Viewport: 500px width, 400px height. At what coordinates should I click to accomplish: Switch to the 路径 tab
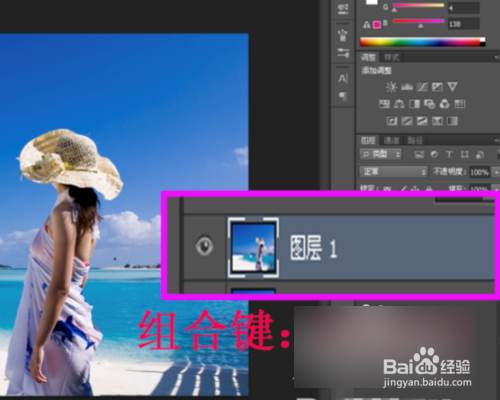pyautogui.click(x=415, y=140)
